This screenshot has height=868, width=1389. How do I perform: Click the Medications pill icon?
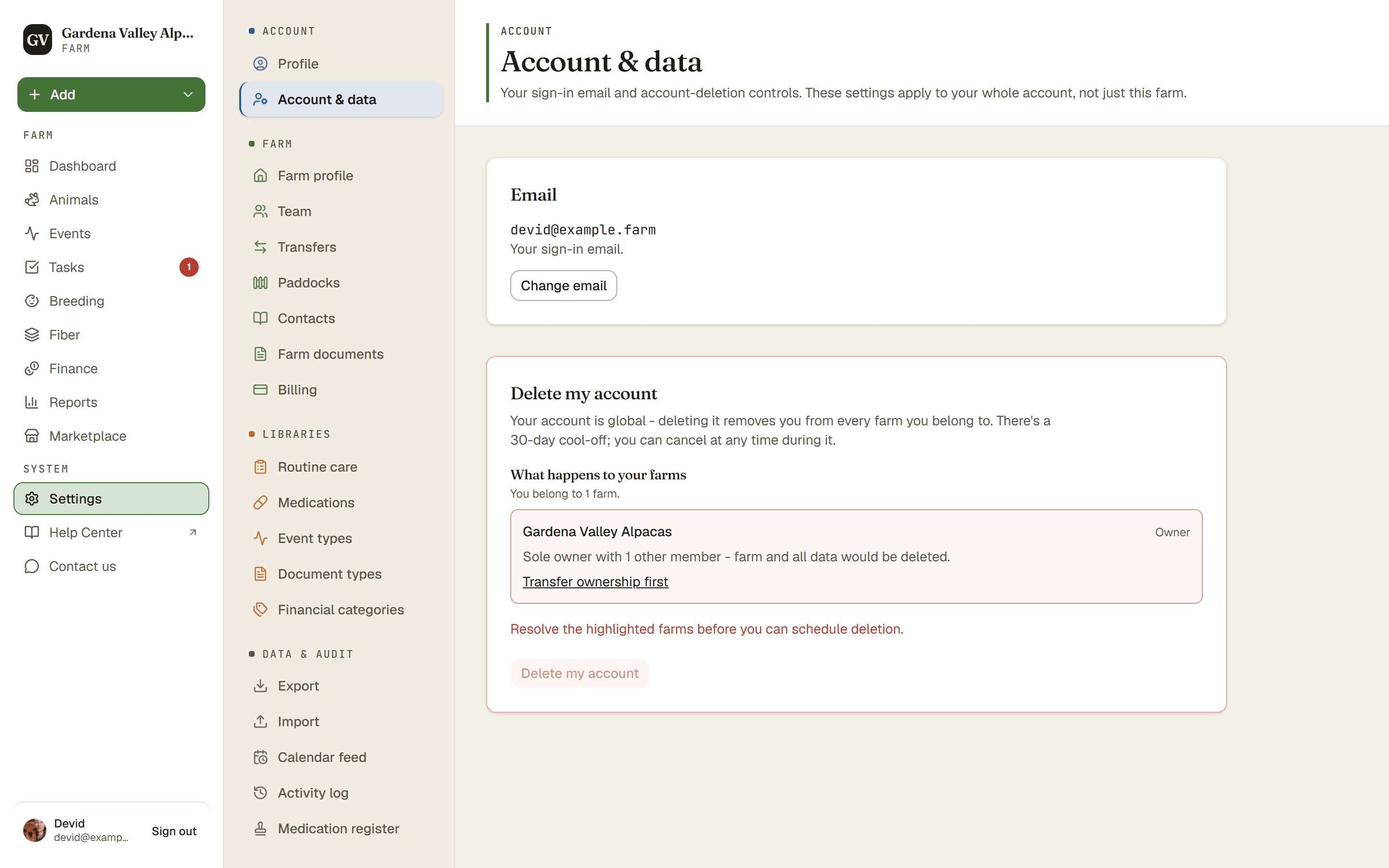260,502
